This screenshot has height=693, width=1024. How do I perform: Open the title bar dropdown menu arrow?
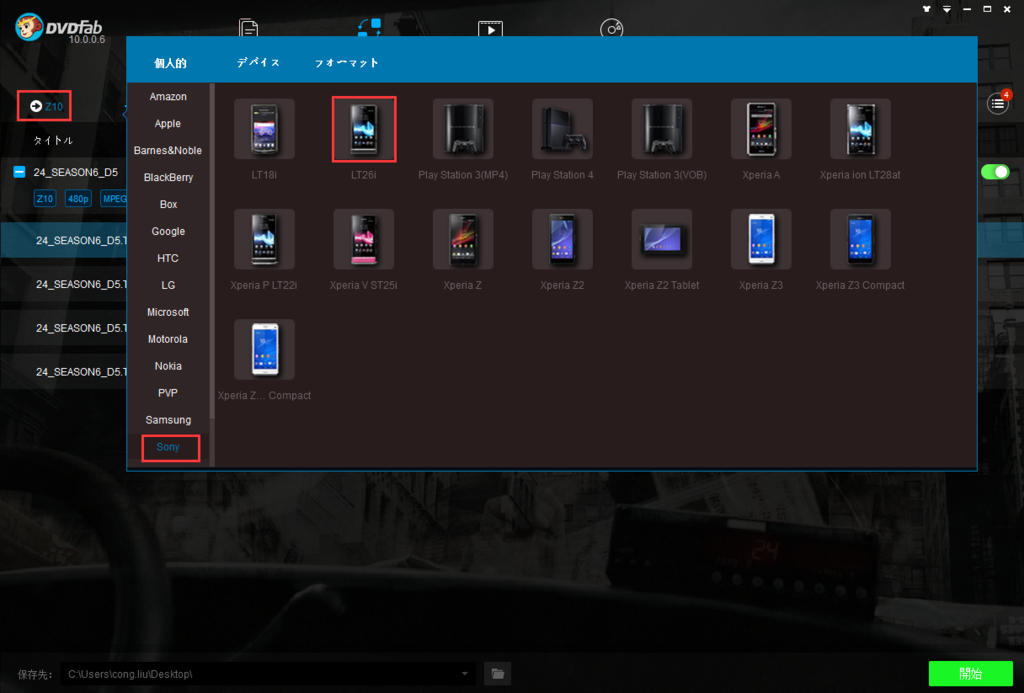(946, 9)
